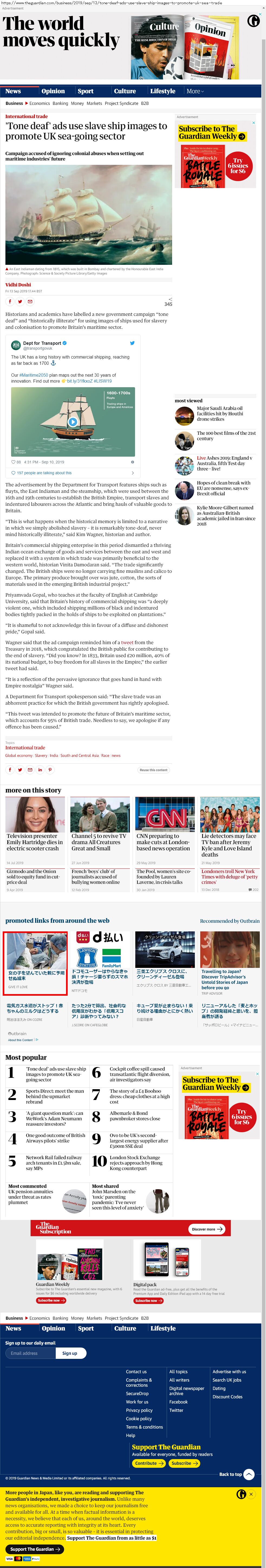
Task: Open International trade section label
Action: pyautogui.click(x=26, y=116)
